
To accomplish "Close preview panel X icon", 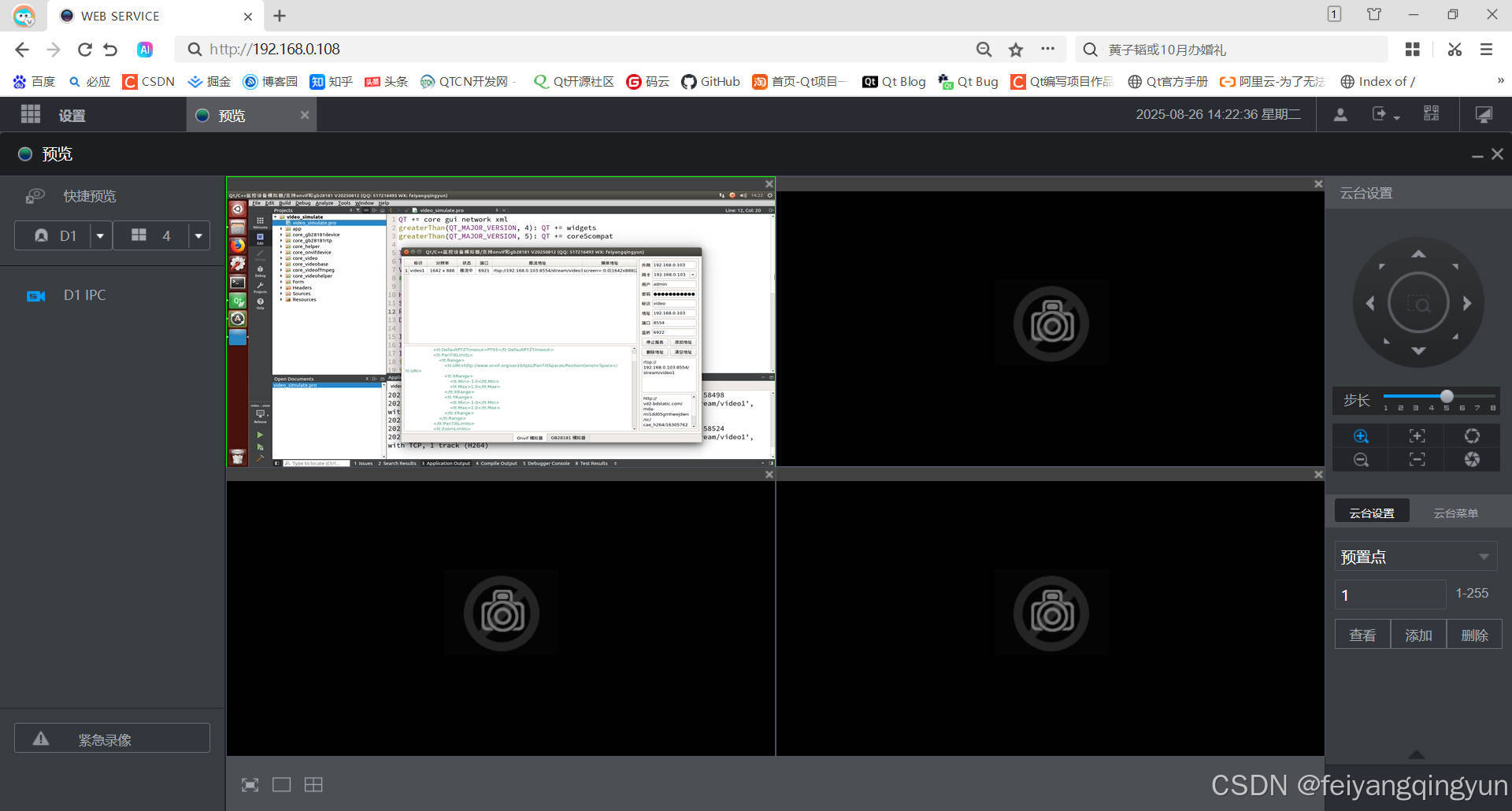I will pos(1497,154).
